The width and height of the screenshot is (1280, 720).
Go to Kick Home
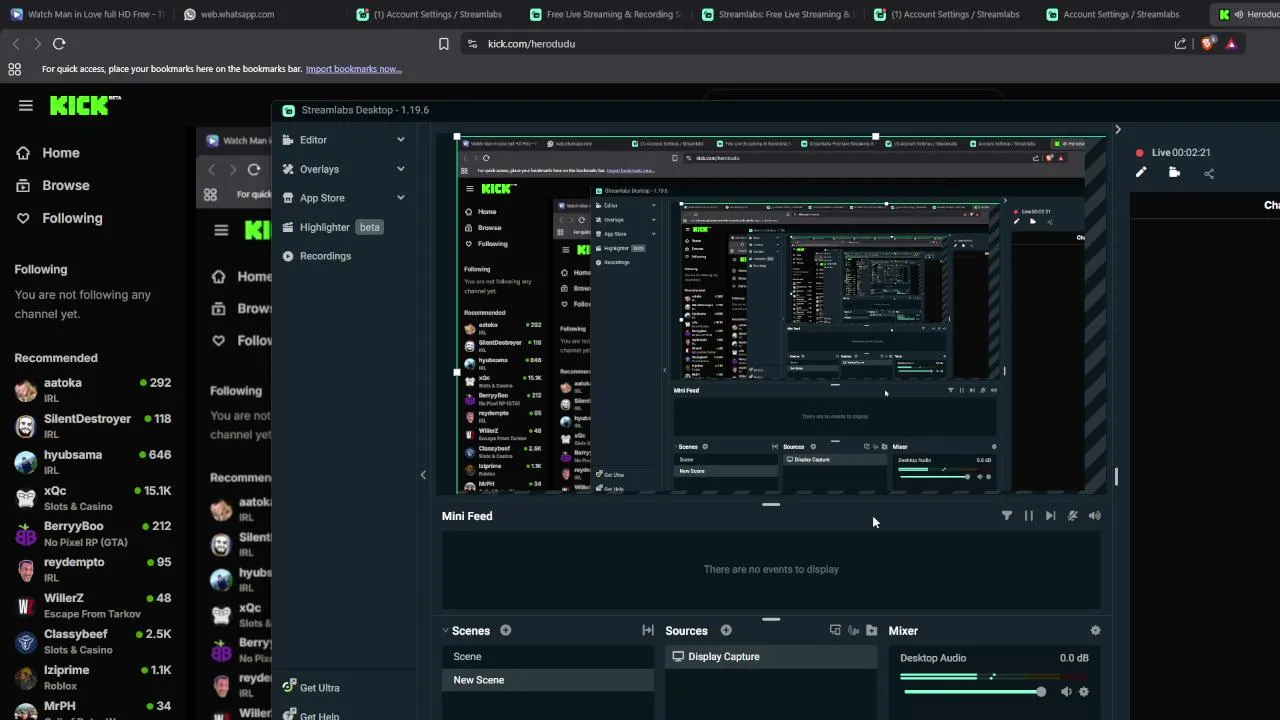61,153
